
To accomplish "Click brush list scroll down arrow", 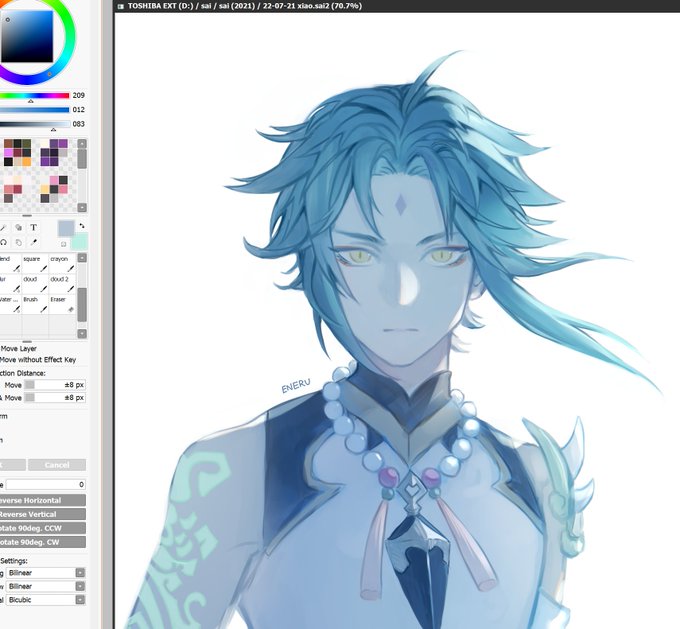I will click(82, 334).
